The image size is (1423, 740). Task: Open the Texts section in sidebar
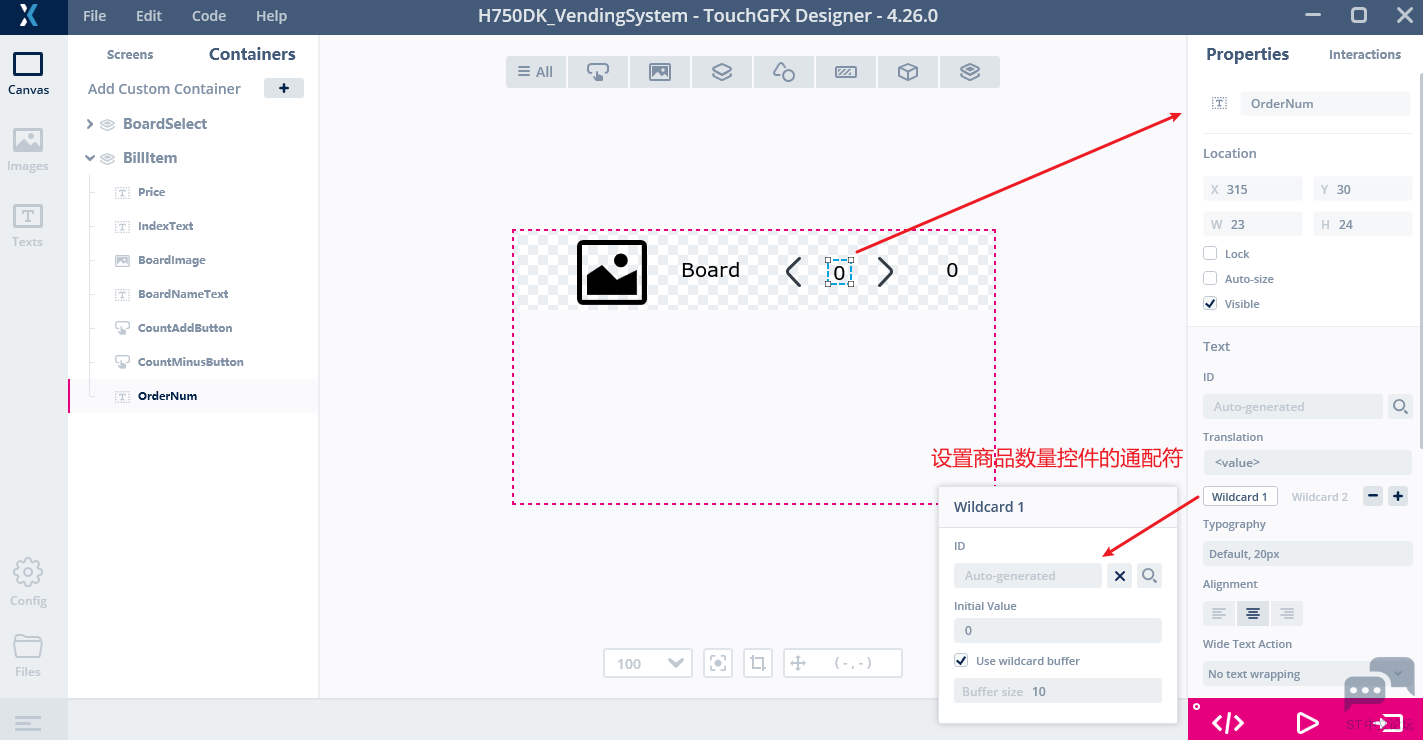(x=28, y=225)
